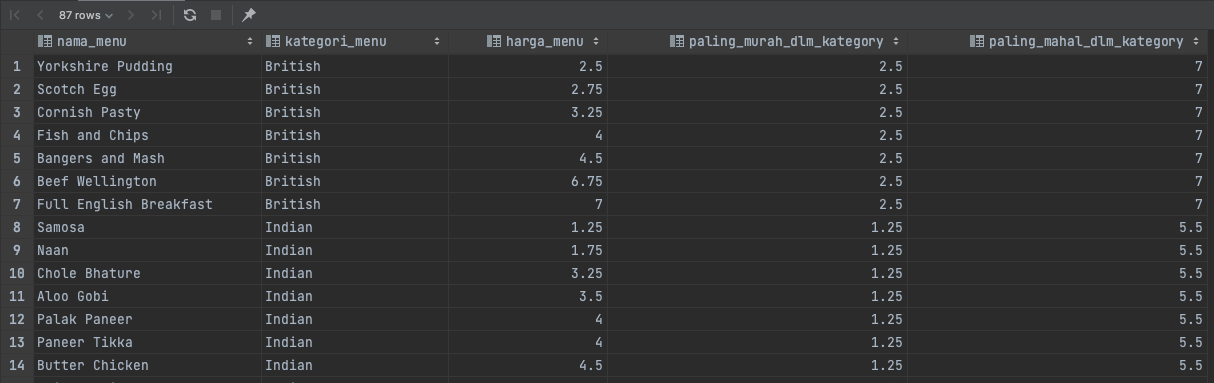Select row number 14 header
1214x383 pixels.
coord(16,365)
